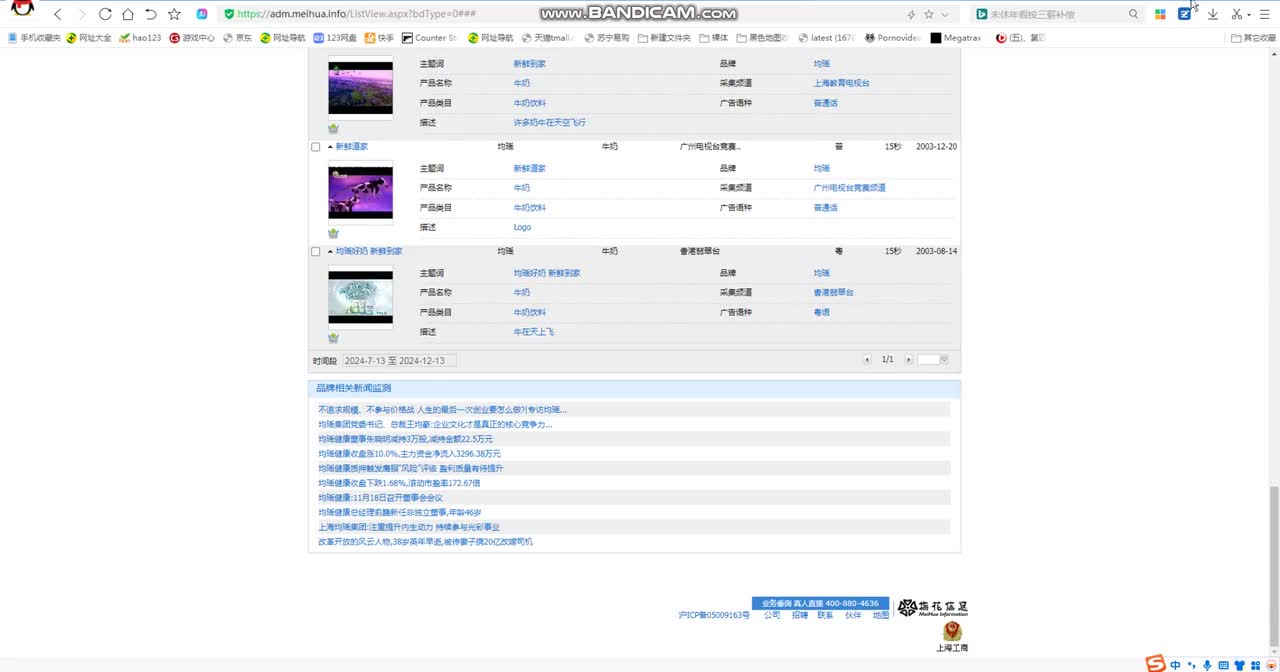The height and width of the screenshot is (672, 1280).
Task: Go to previous page arrow in pager
Action: coord(867,360)
